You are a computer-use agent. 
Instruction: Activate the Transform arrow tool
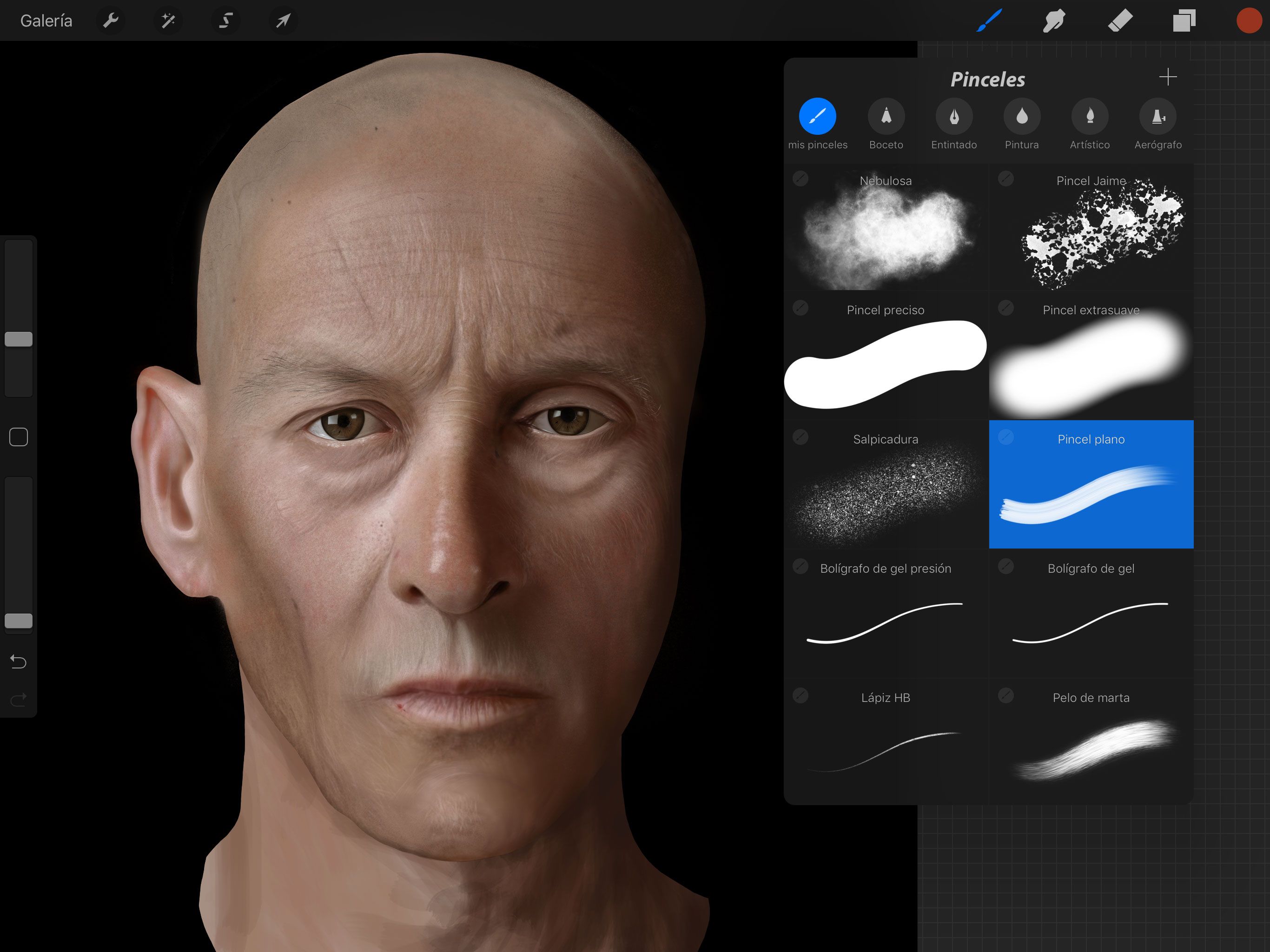283,20
